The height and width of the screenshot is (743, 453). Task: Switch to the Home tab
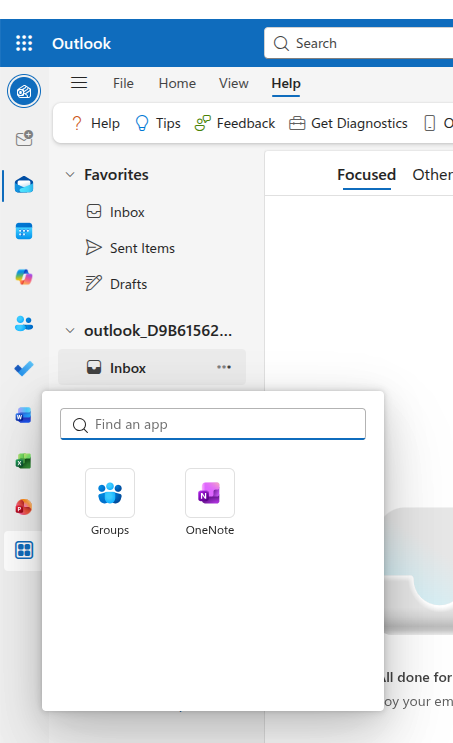pos(177,83)
